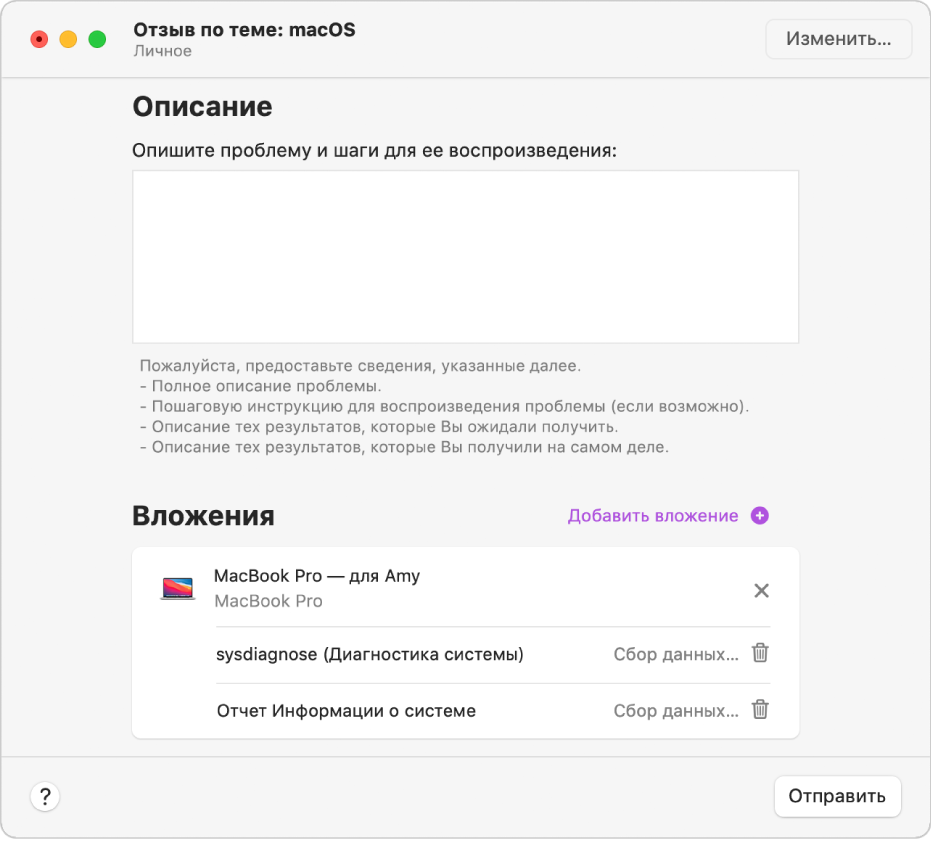Screen dimensions: 931x841
Task: Click the Личное subtitle text
Action: (x=163, y=51)
